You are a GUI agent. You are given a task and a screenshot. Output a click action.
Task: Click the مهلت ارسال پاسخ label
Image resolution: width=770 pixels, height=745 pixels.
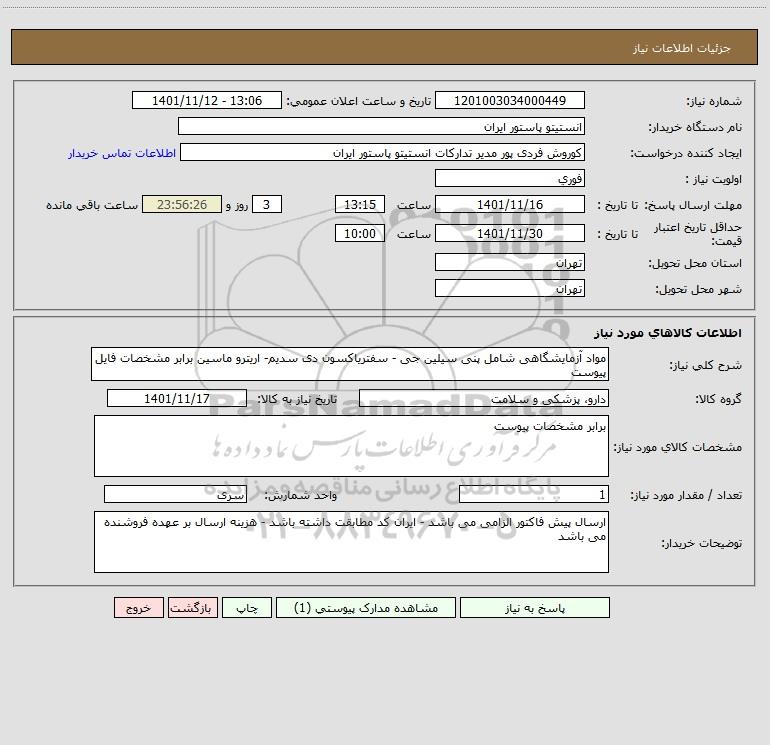click(x=693, y=205)
